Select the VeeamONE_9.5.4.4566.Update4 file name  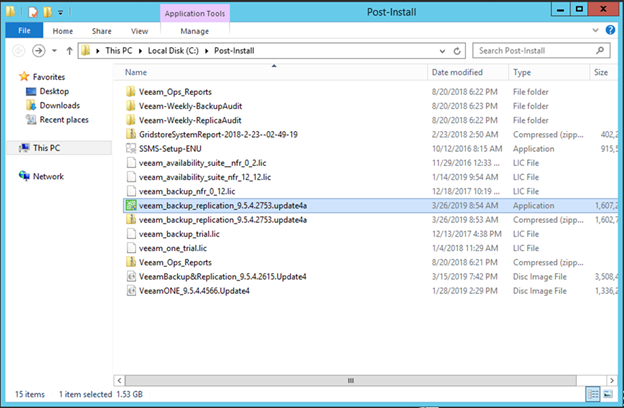click(194, 291)
